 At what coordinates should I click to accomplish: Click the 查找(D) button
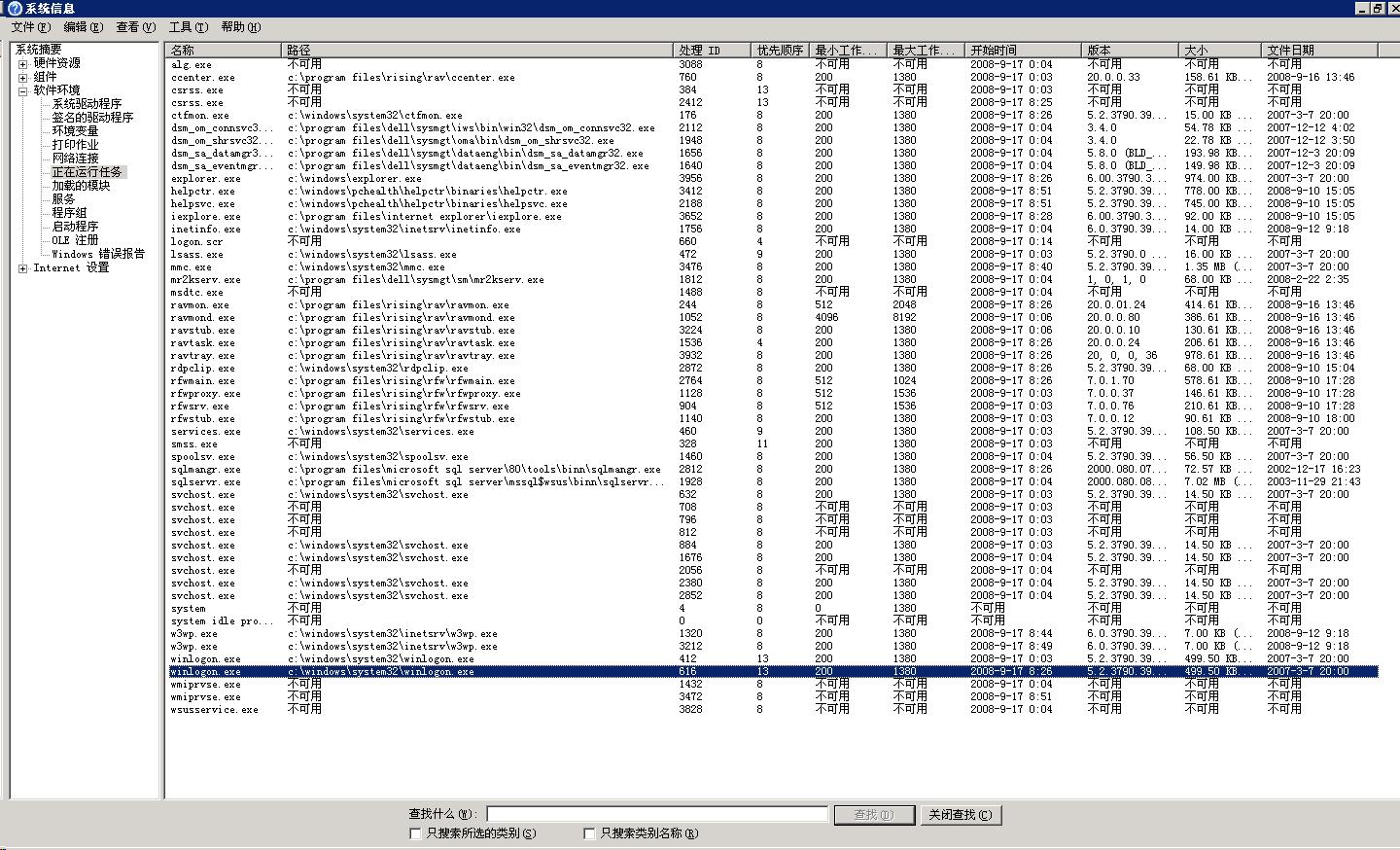pyautogui.click(x=874, y=815)
